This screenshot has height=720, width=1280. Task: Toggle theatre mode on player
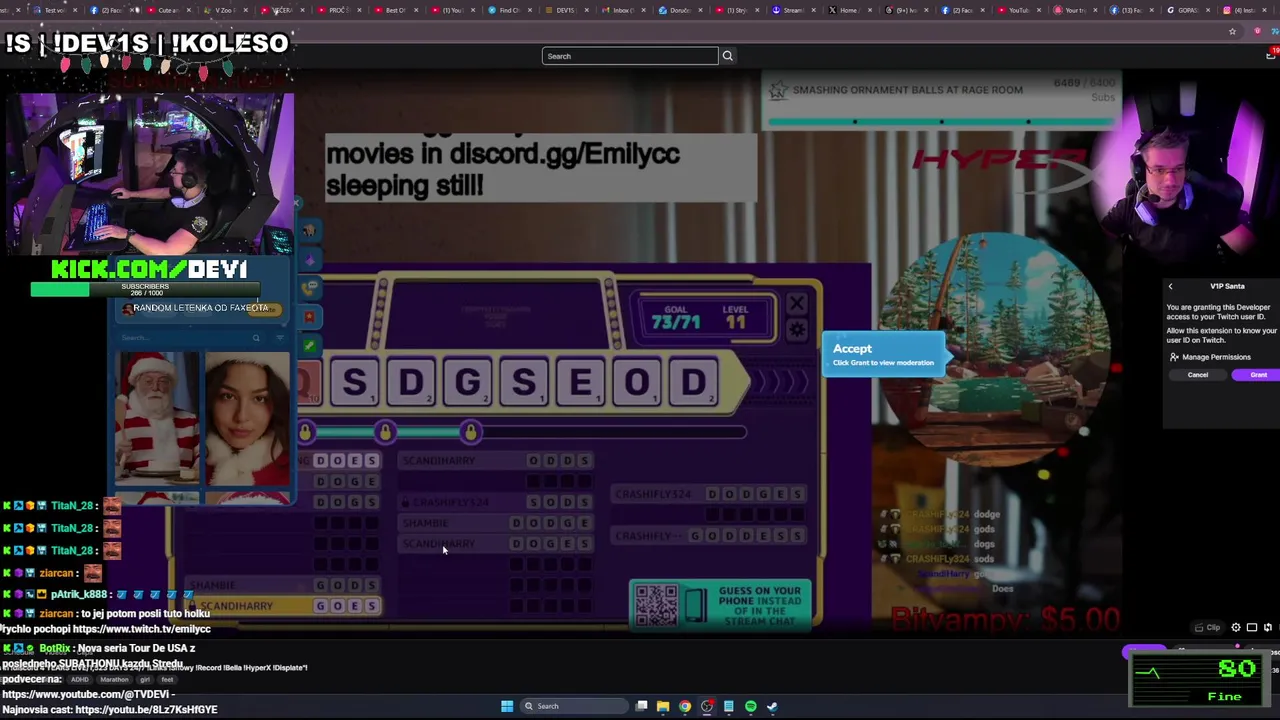coord(1252,628)
